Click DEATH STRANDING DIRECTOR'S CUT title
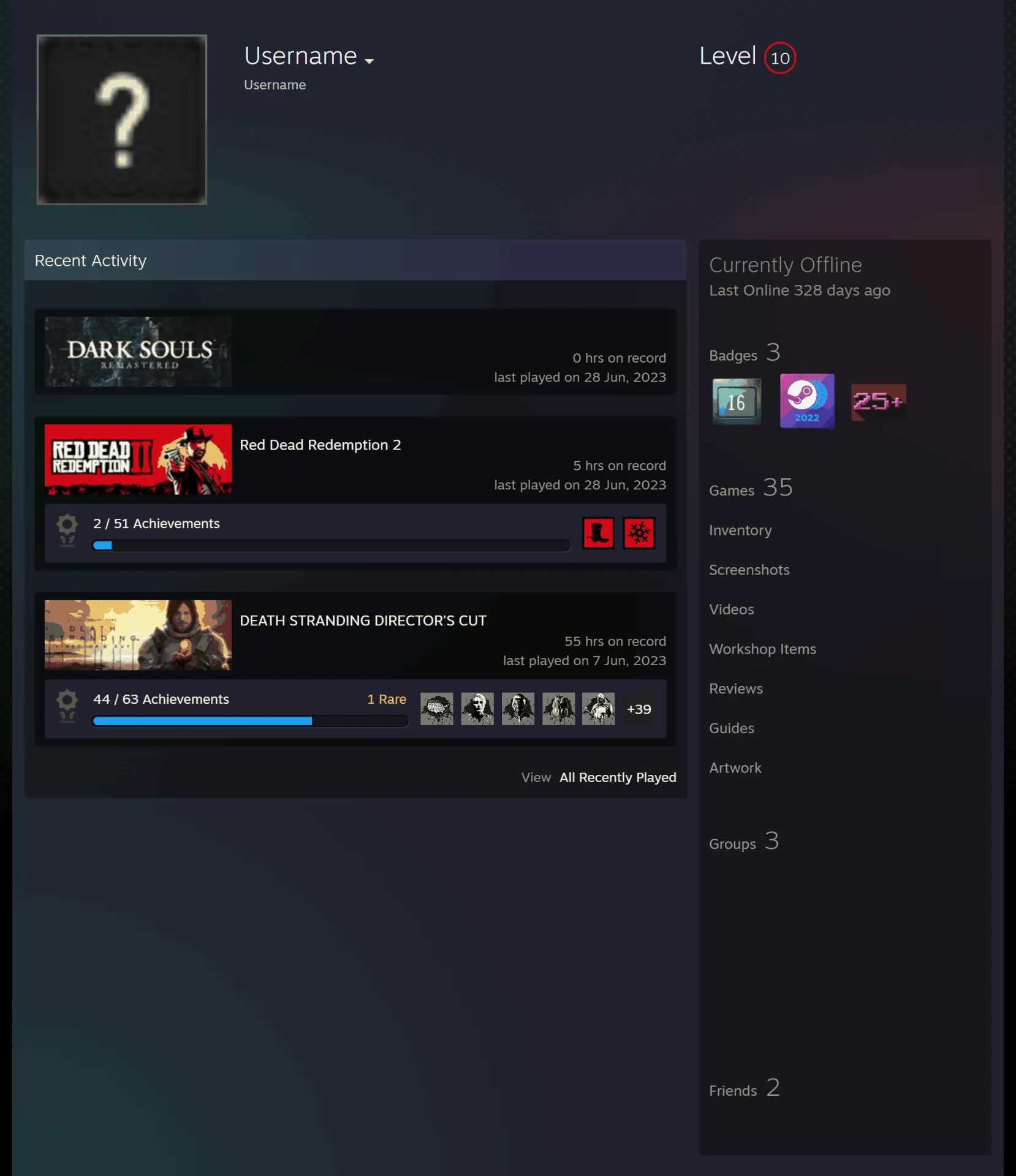Viewport: 1016px width, 1176px height. coord(363,620)
